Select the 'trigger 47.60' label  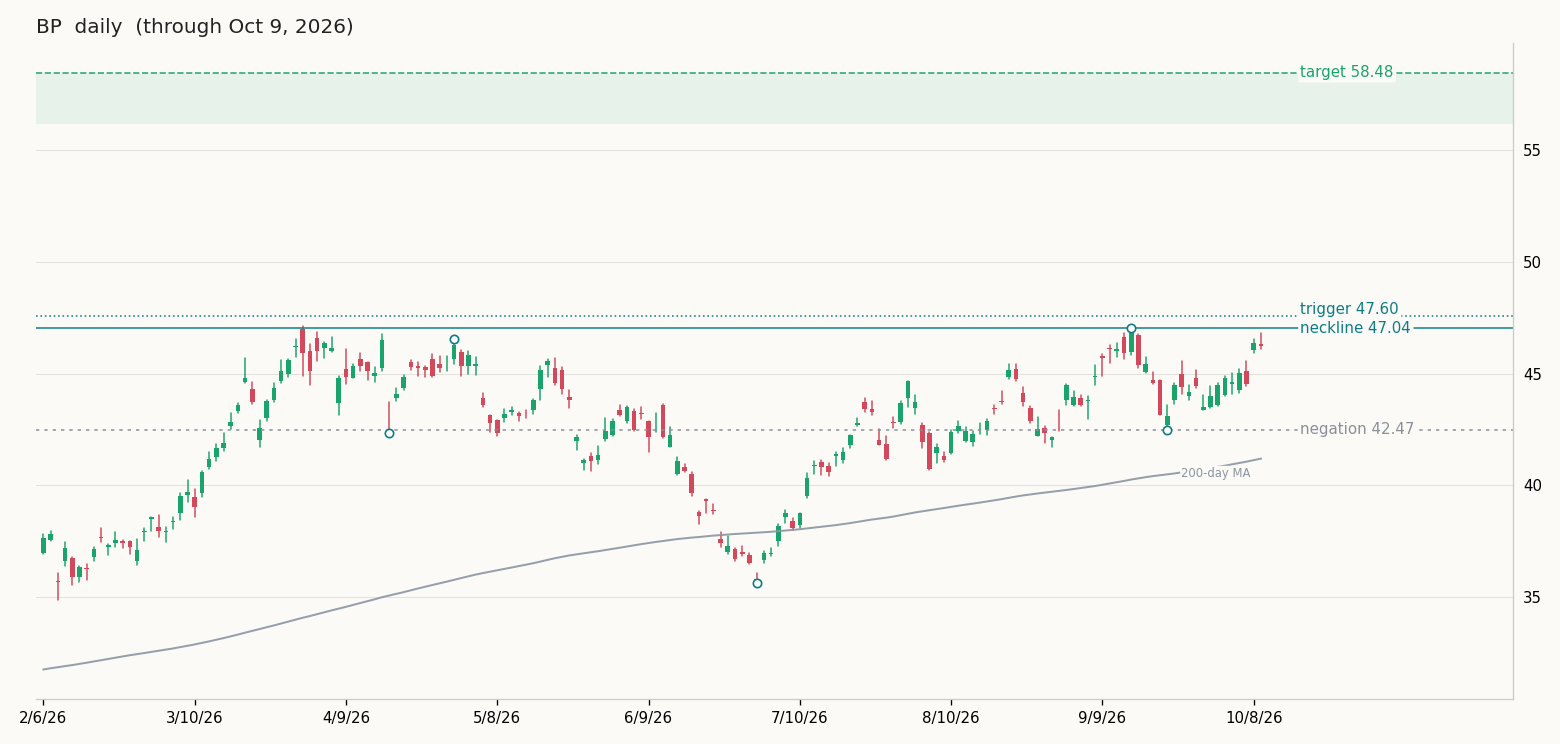(x=1349, y=310)
